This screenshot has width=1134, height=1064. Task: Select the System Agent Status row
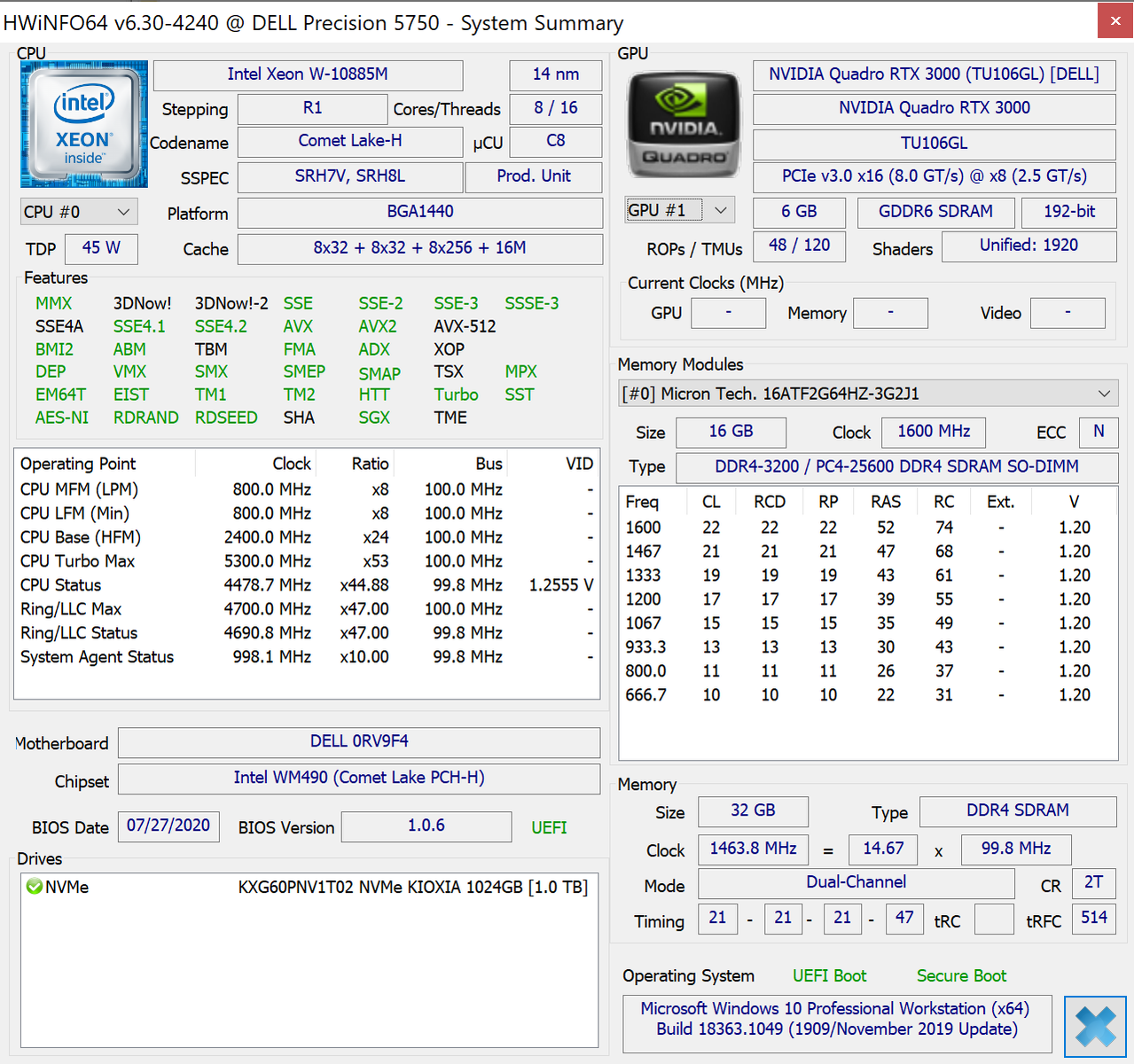307,657
